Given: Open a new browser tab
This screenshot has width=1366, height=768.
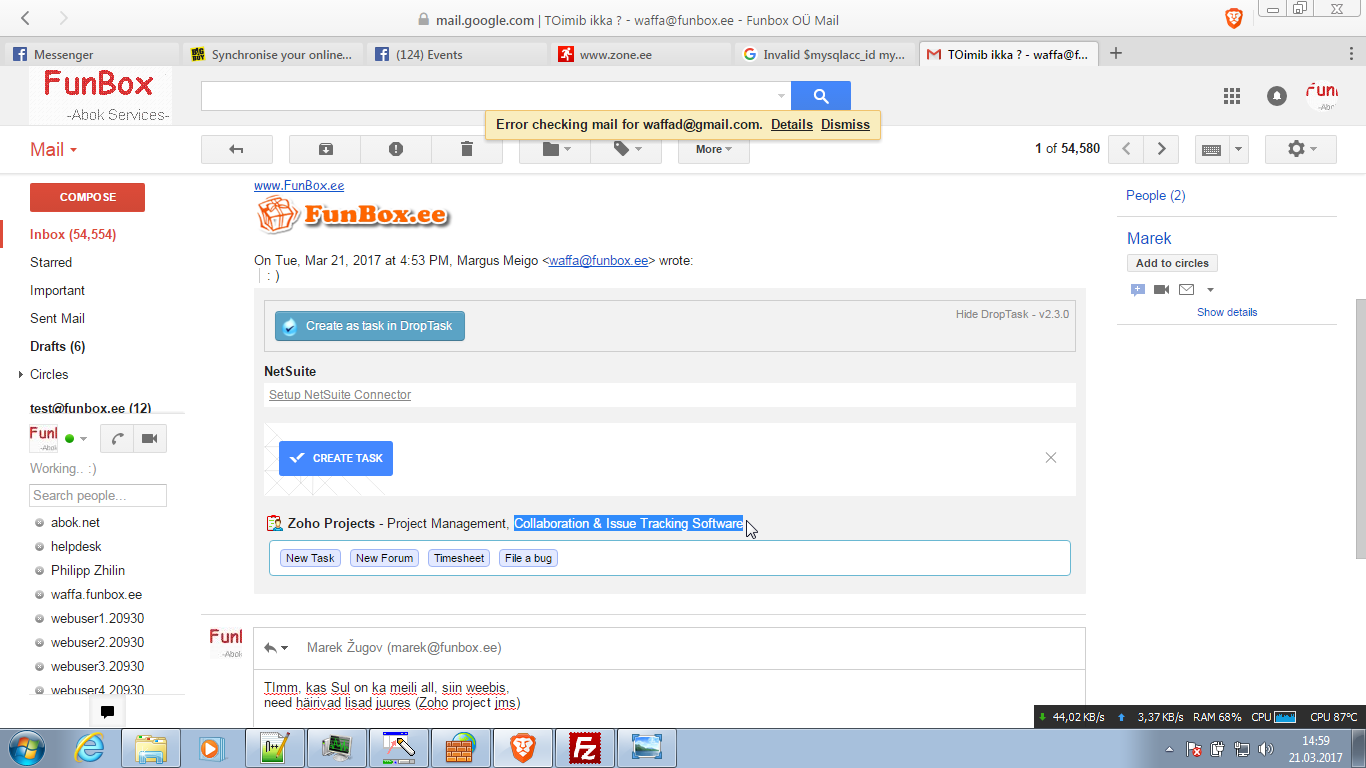Looking at the screenshot, I should [x=1116, y=53].
